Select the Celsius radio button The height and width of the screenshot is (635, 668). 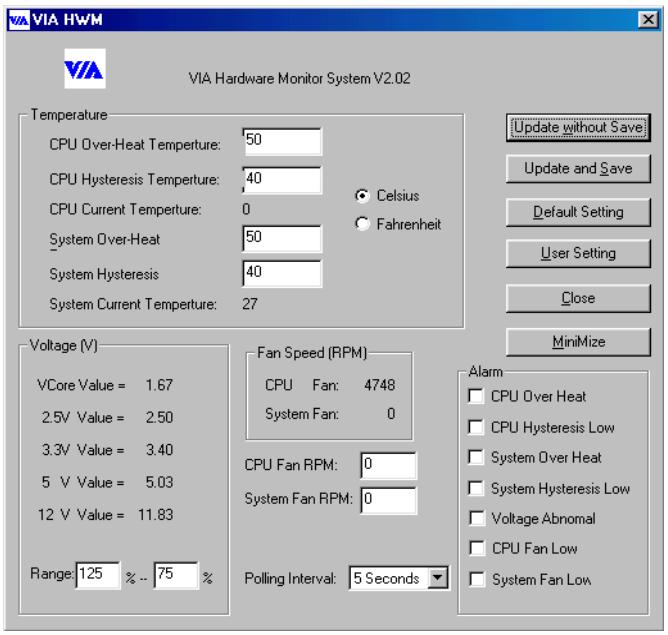point(362,195)
